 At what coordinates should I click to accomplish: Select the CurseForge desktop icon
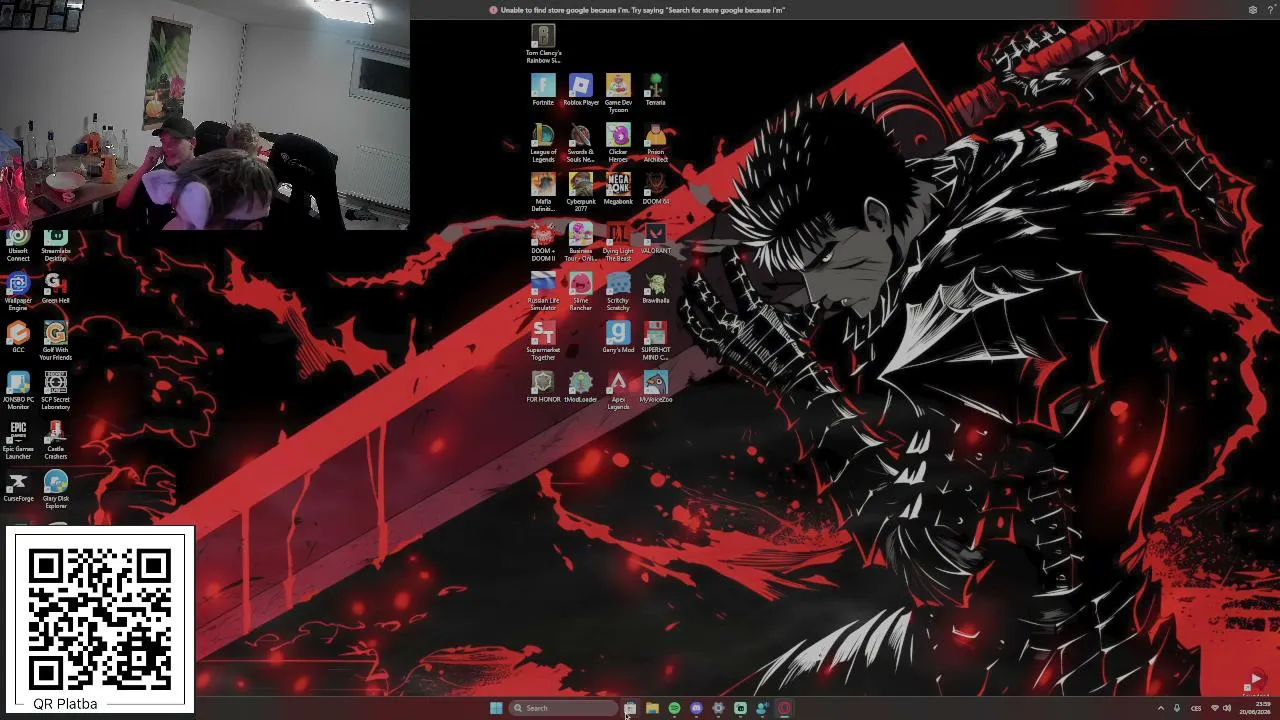[18, 487]
